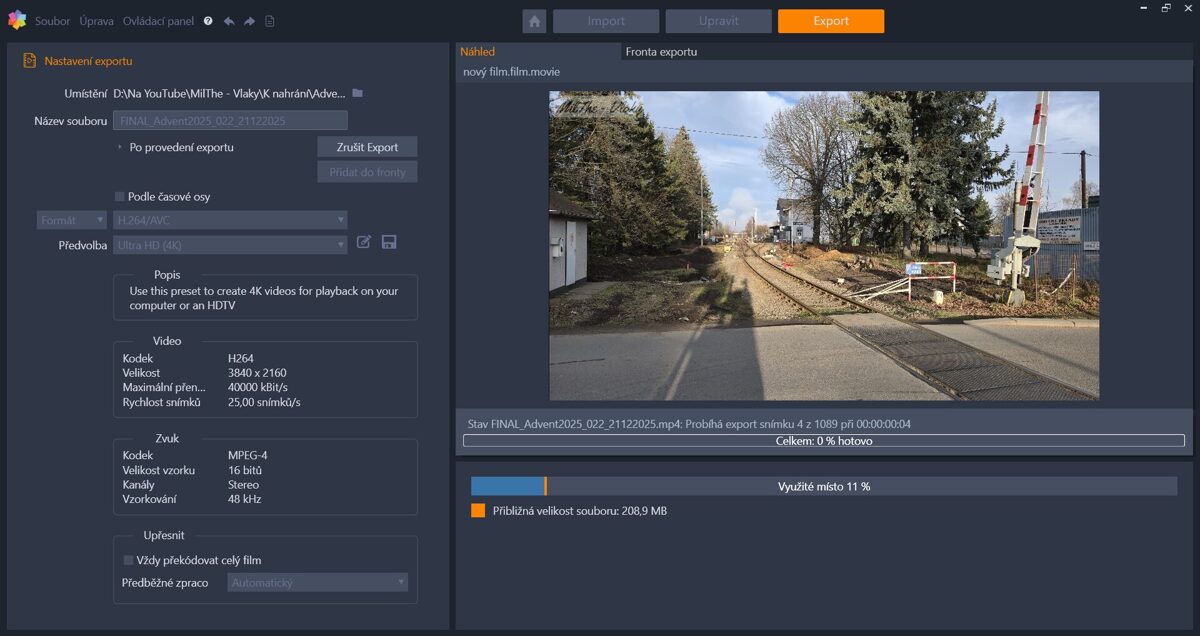This screenshot has height=636, width=1200.
Task: Edit the preset with pencil icon
Action: pyautogui.click(x=364, y=242)
